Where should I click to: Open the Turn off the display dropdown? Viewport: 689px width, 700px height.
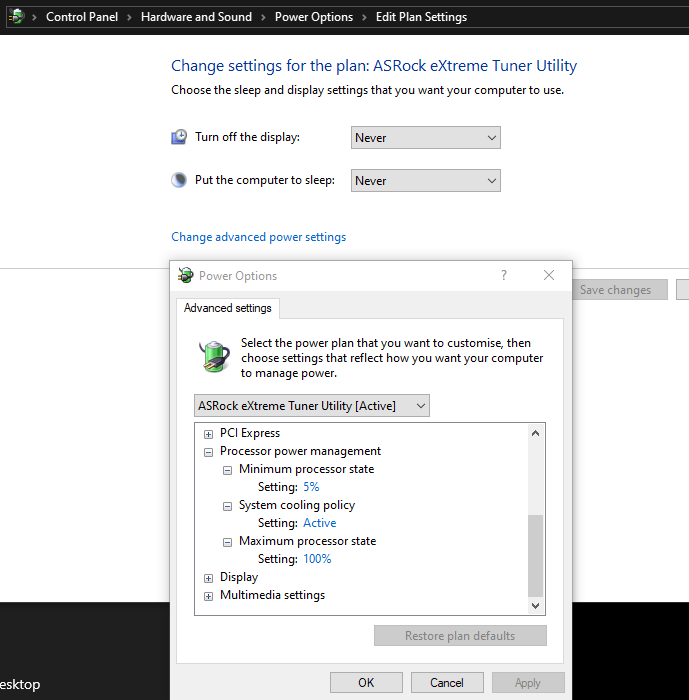pos(426,138)
